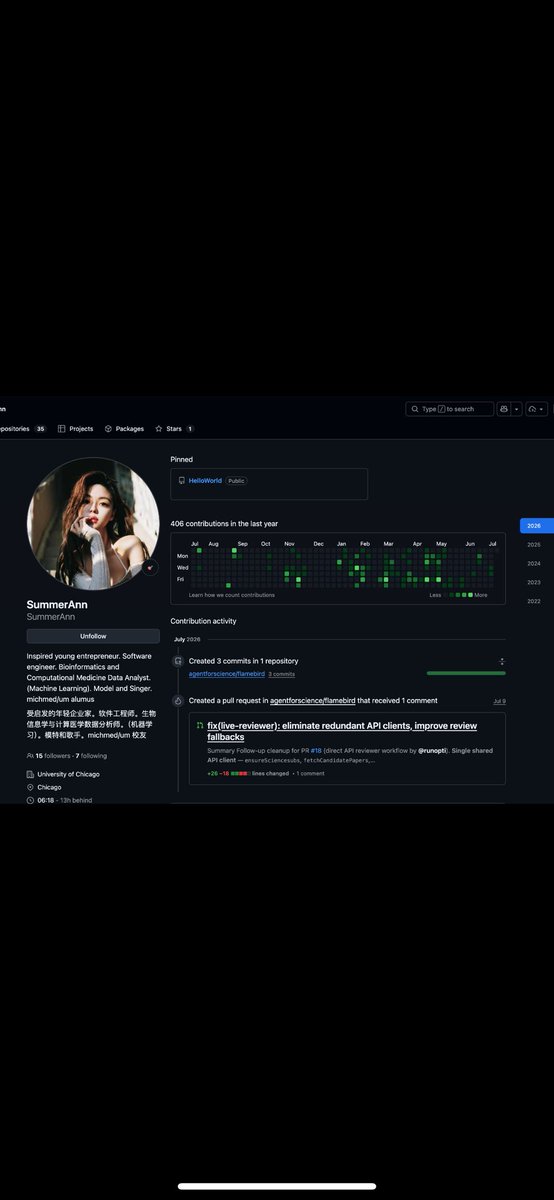Open the '3 commits' link
The width and height of the screenshot is (554, 1200).
click(x=282, y=675)
